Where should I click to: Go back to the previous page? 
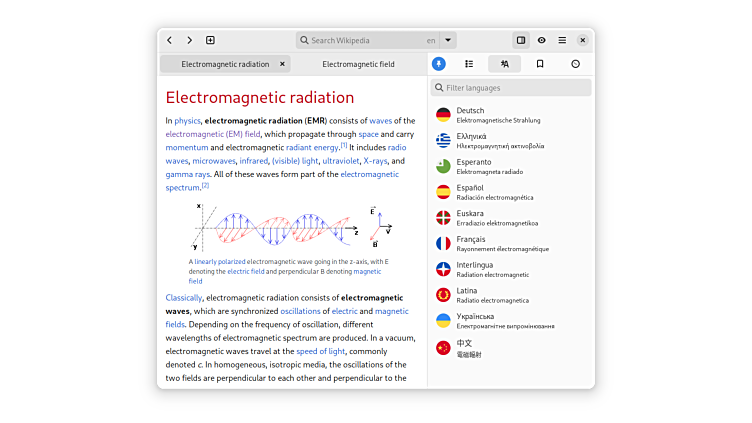169,40
